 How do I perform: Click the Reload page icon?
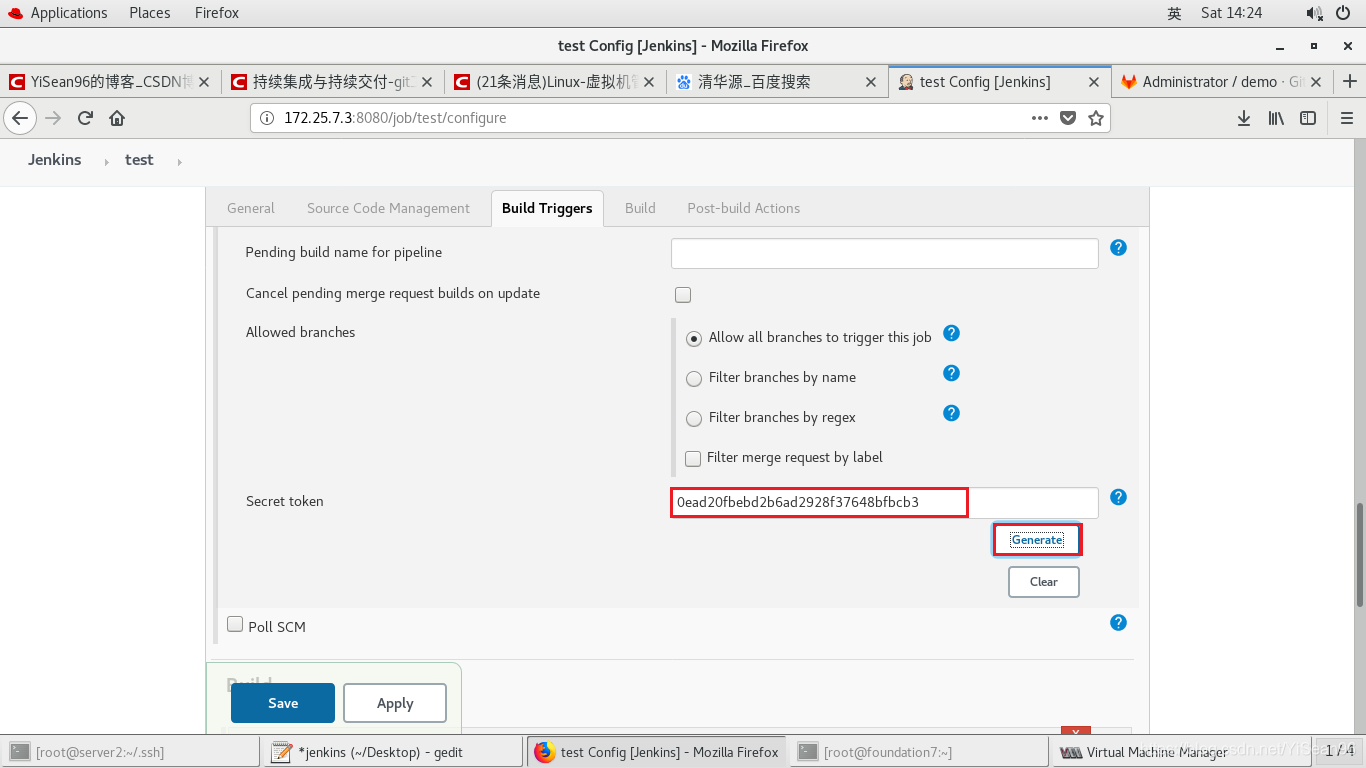(85, 118)
